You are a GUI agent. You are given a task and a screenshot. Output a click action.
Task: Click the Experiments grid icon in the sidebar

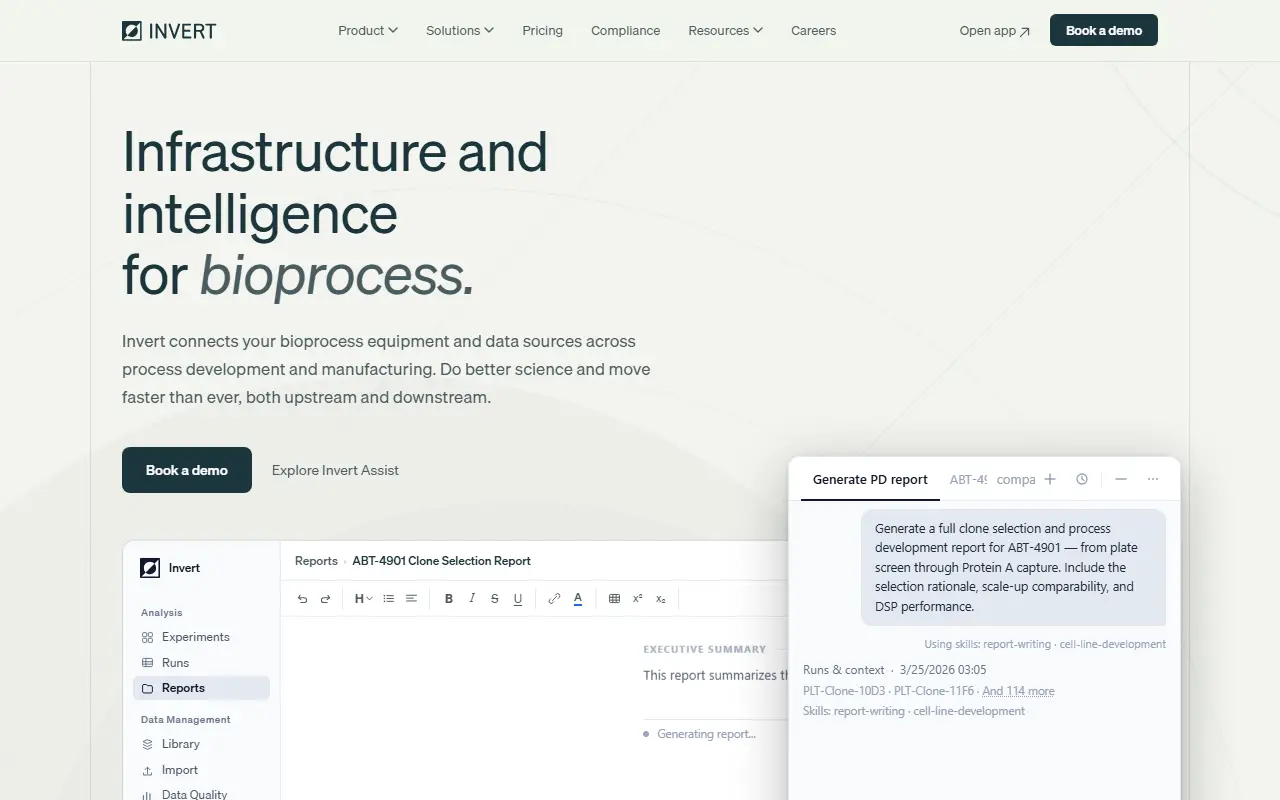pyautogui.click(x=148, y=637)
